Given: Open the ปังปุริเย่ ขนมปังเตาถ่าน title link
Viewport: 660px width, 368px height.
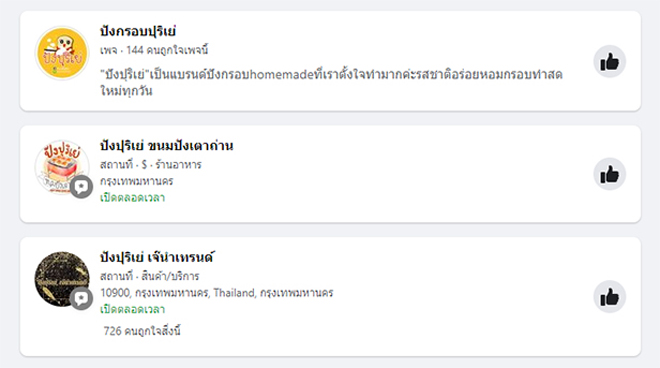Looking at the screenshot, I should [167, 146].
